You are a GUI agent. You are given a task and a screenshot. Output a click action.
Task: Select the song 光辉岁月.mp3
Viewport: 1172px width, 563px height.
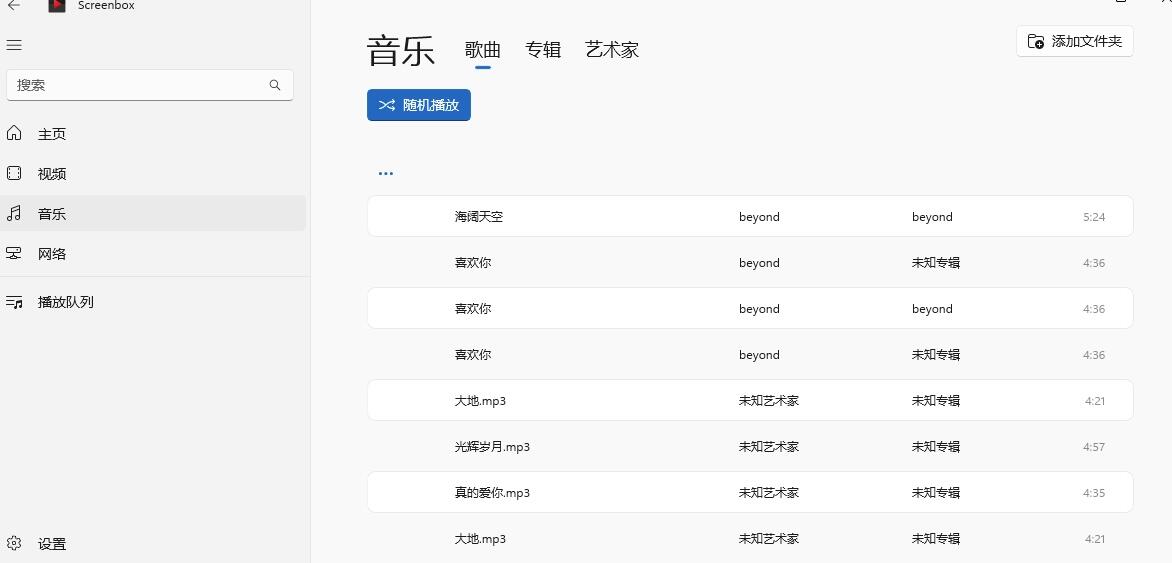[x=750, y=447]
